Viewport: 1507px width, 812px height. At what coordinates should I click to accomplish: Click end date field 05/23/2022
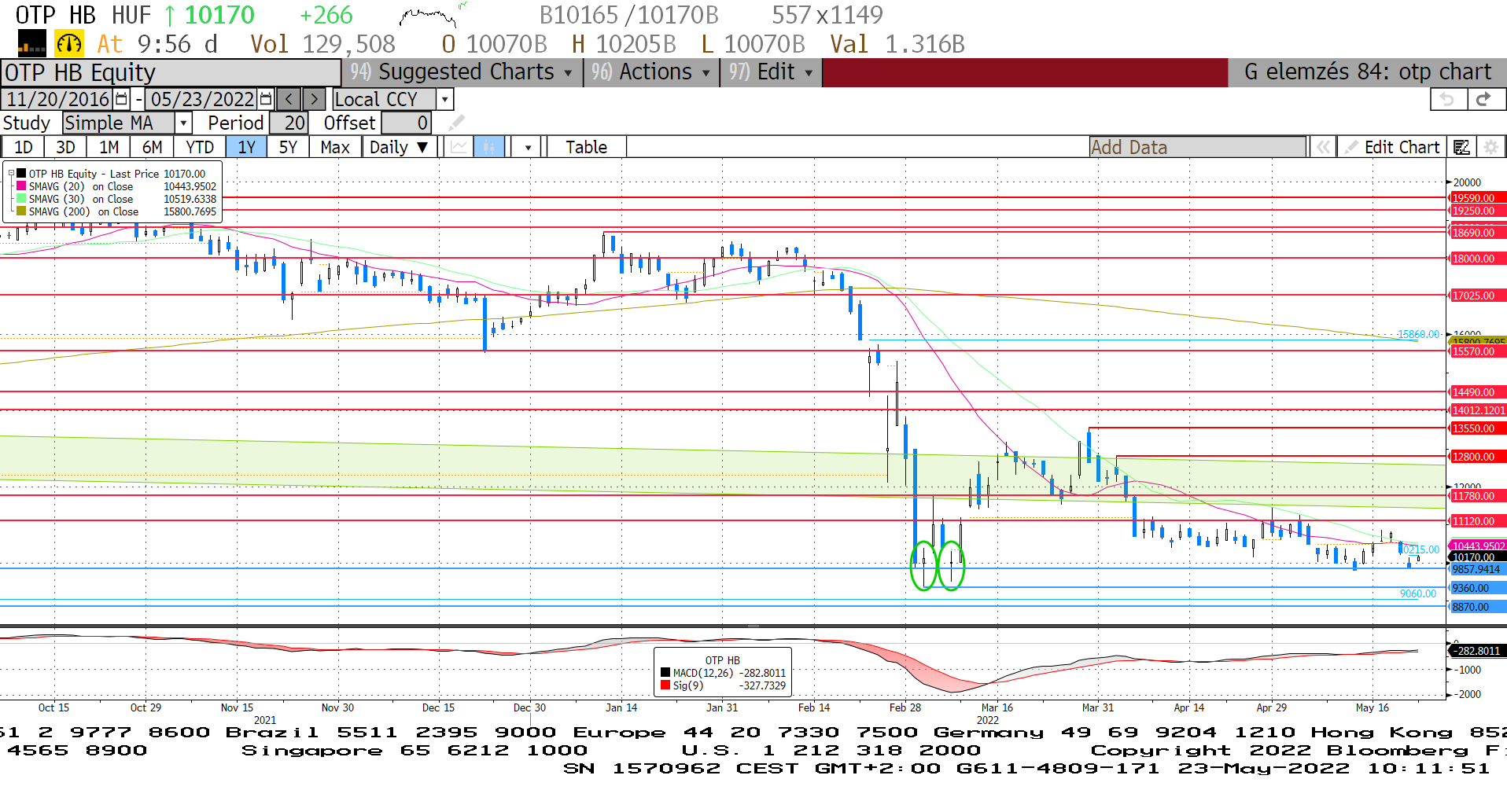pyautogui.click(x=202, y=99)
